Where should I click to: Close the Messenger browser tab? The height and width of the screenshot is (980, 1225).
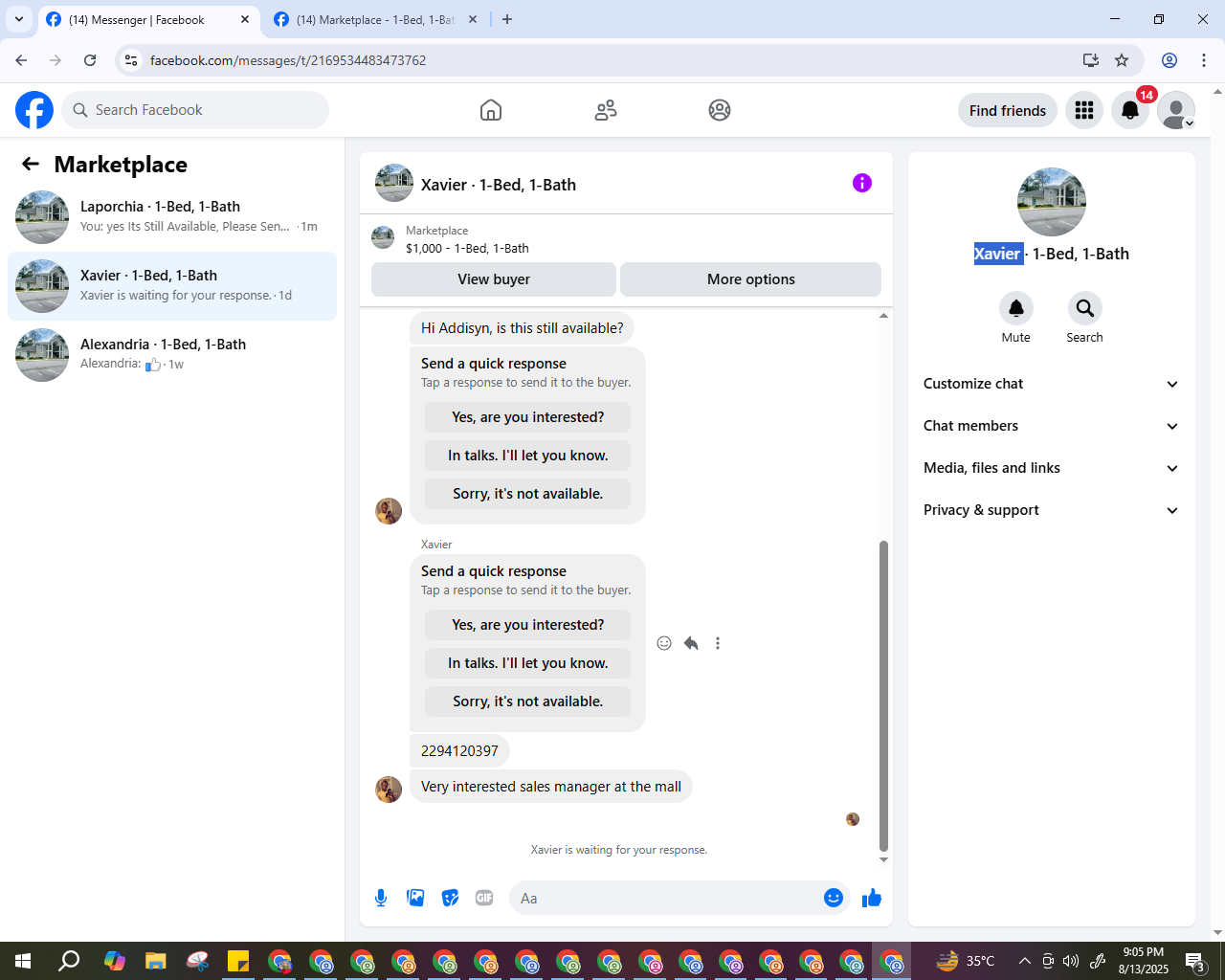[x=245, y=19]
